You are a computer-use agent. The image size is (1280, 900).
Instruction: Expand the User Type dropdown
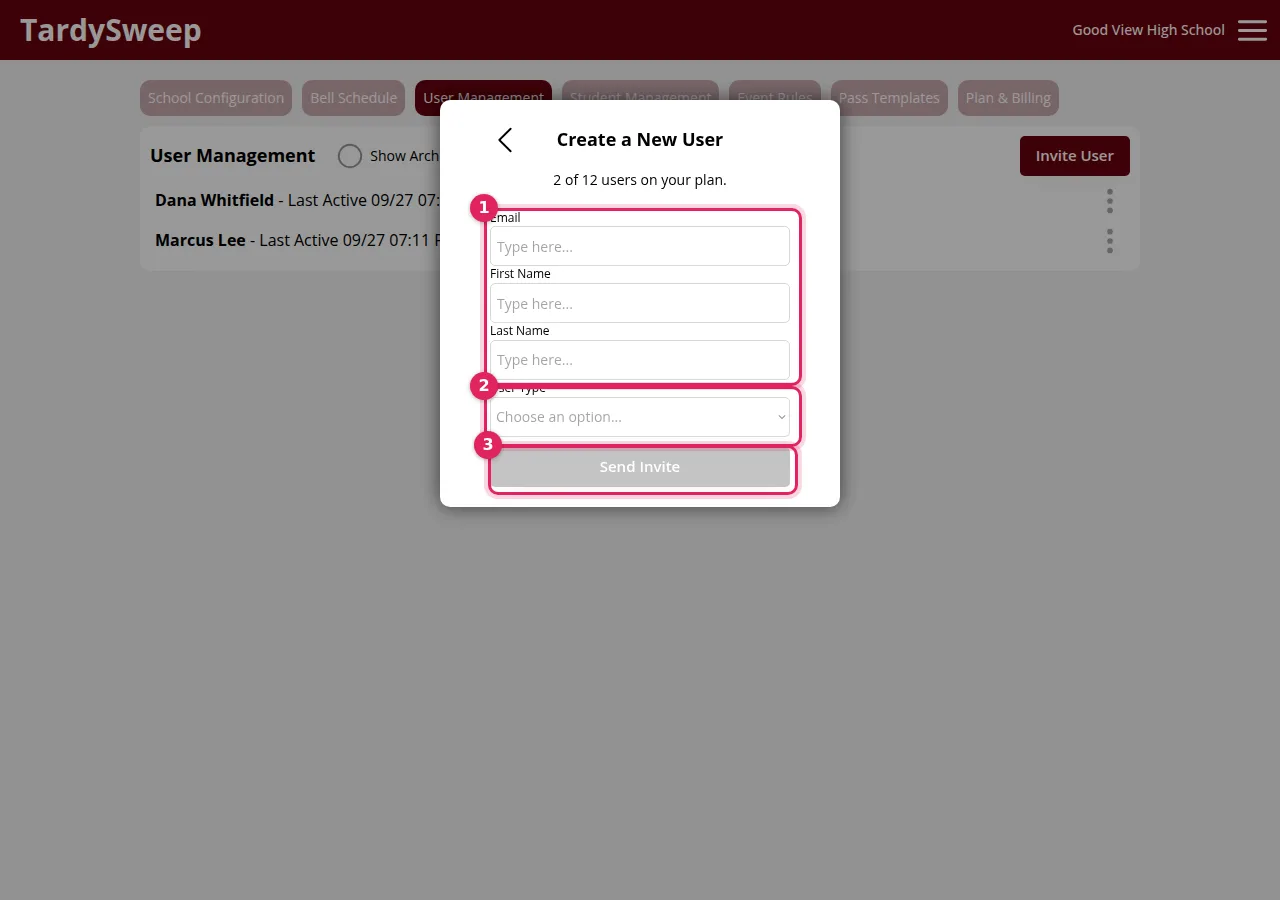click(640, 417)
